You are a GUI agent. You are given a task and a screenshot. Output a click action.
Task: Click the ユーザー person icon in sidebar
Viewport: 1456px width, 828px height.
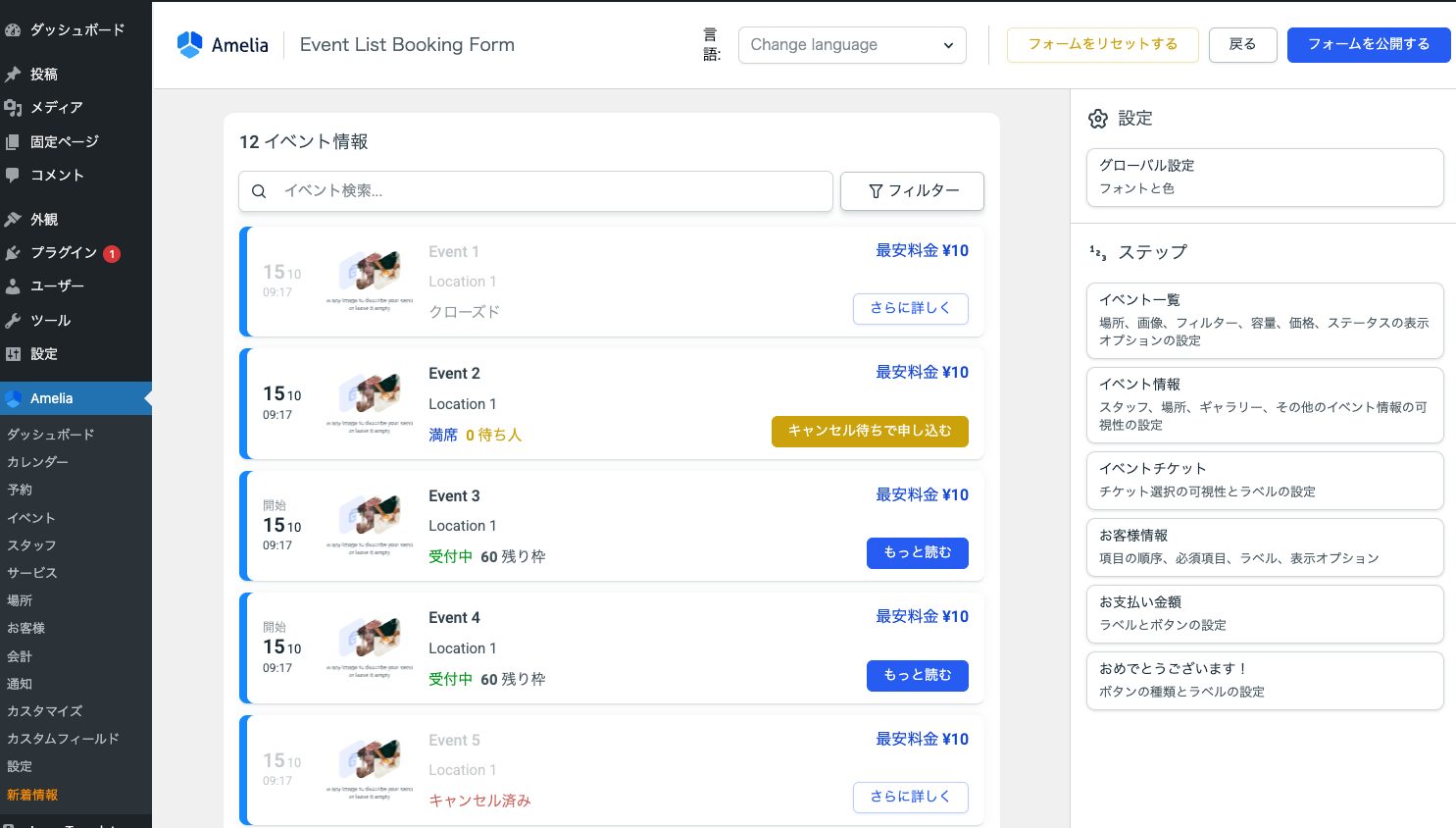pos(13,286)
